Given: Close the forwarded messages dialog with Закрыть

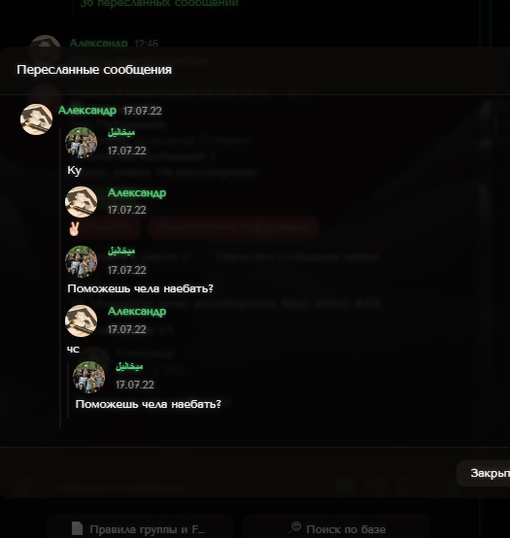Looking at the screenshot, I should 484,473.
